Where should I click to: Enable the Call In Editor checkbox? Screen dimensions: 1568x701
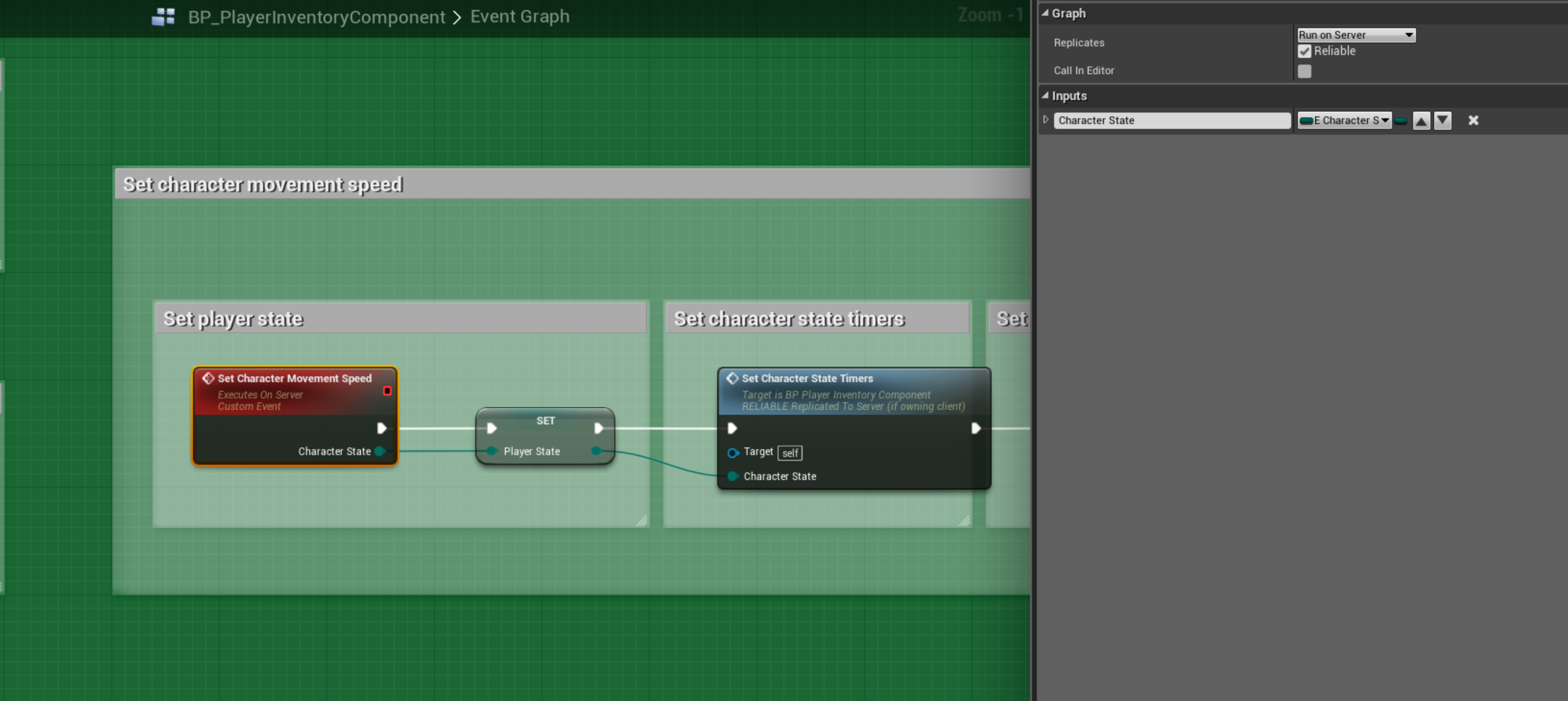[1304, 71]
